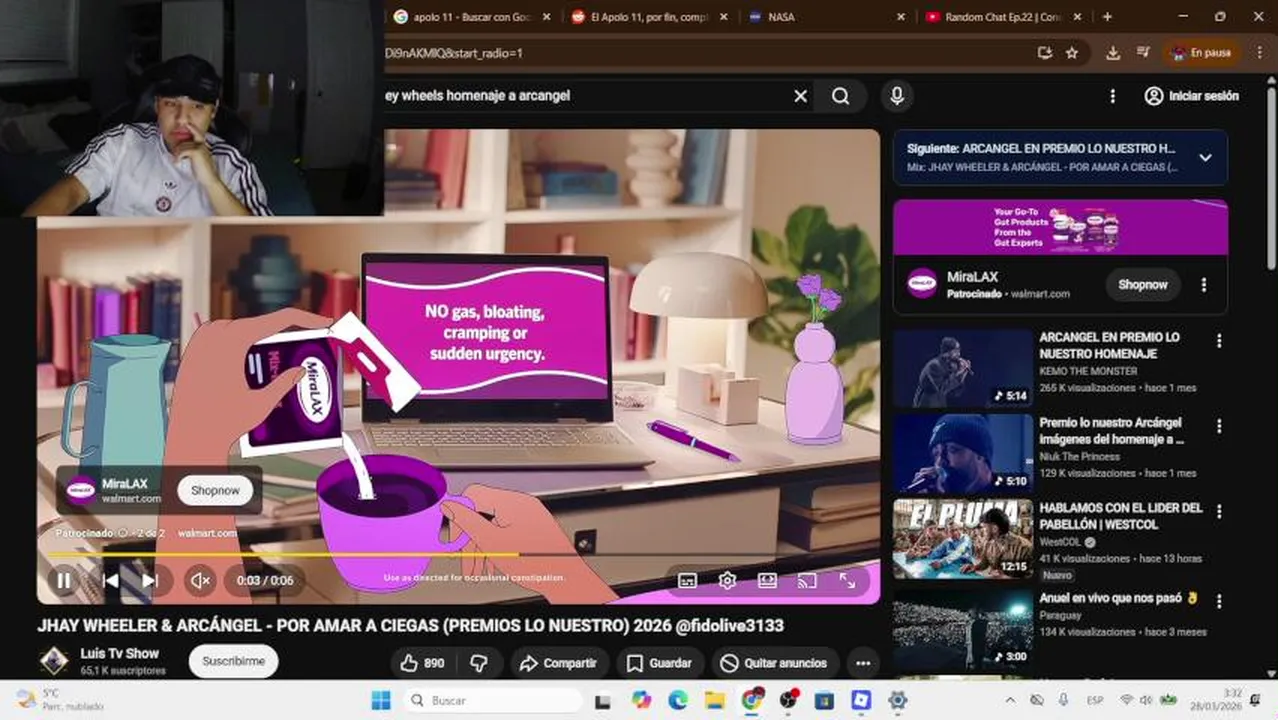Bookmark page with star icon
The image size is (1278, 720).
pyautogui.click(x=1072, y=53)
